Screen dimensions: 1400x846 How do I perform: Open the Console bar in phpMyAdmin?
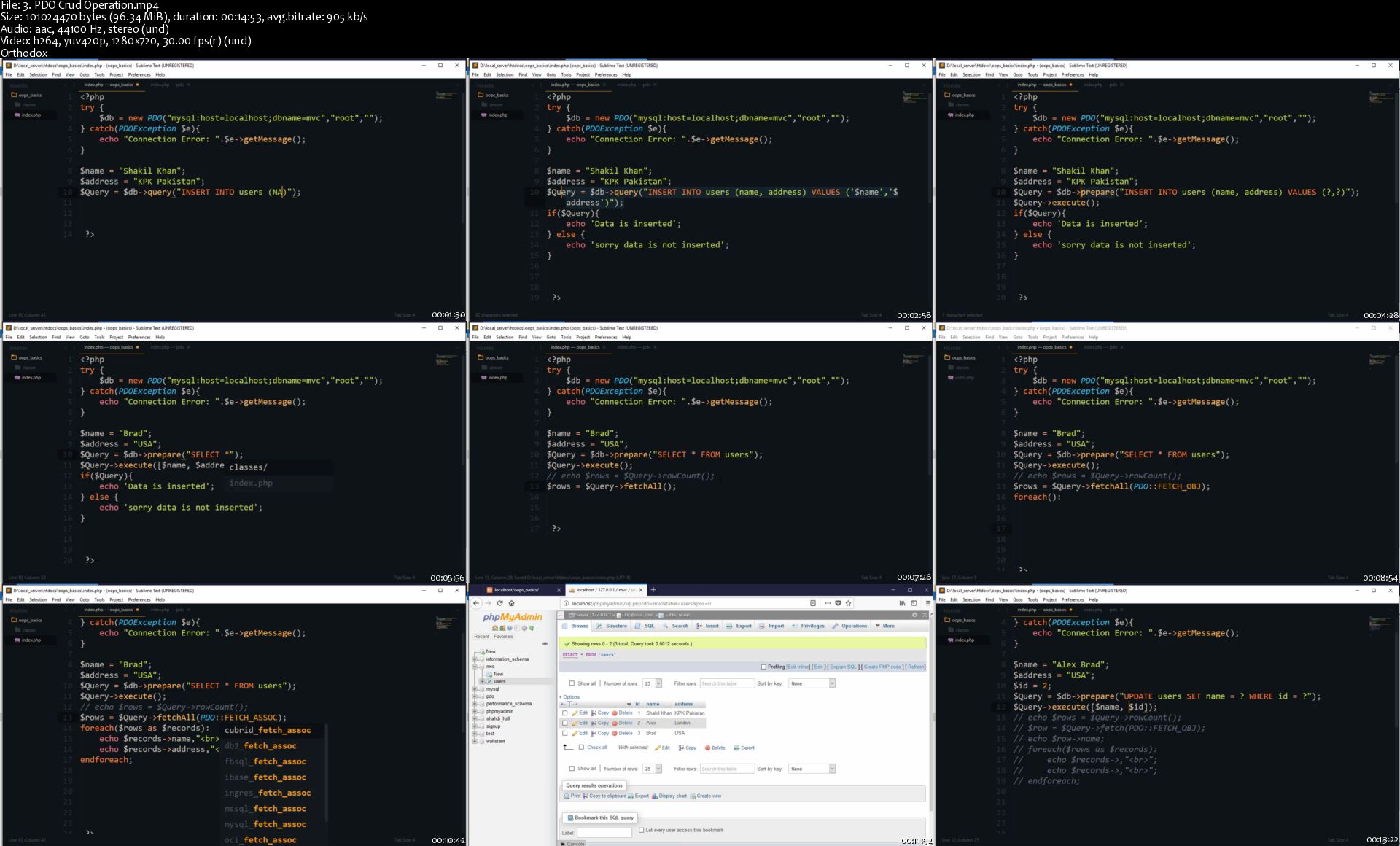pyautogui.click(x=573, y=843)
